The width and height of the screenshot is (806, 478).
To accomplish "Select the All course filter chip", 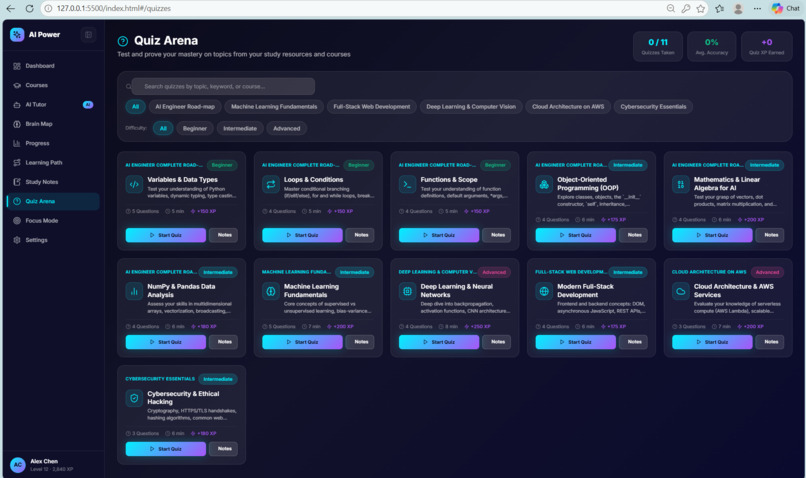I will coord(135,107).
